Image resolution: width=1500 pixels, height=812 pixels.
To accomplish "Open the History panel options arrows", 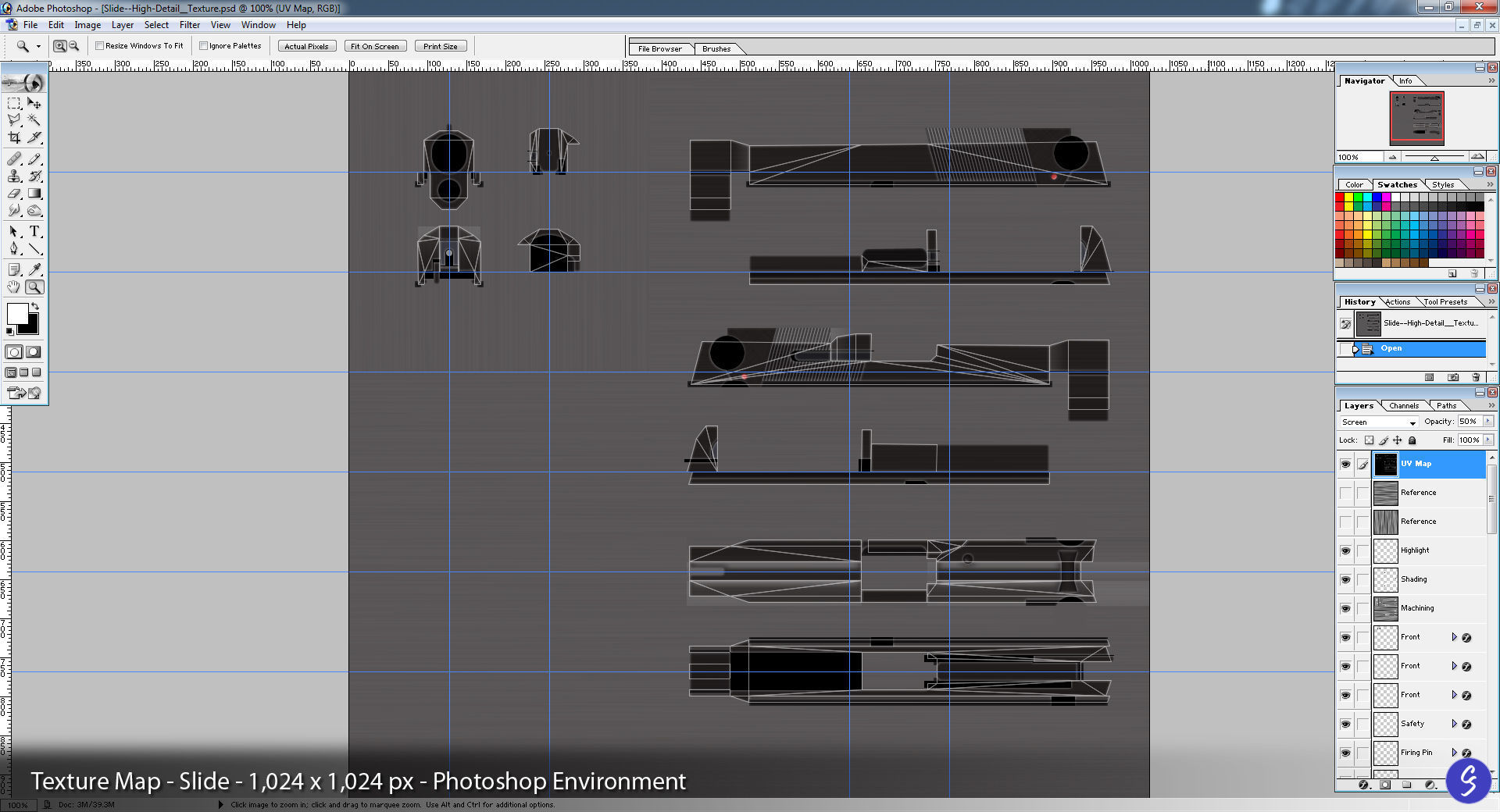I will tap(1491, 301).
